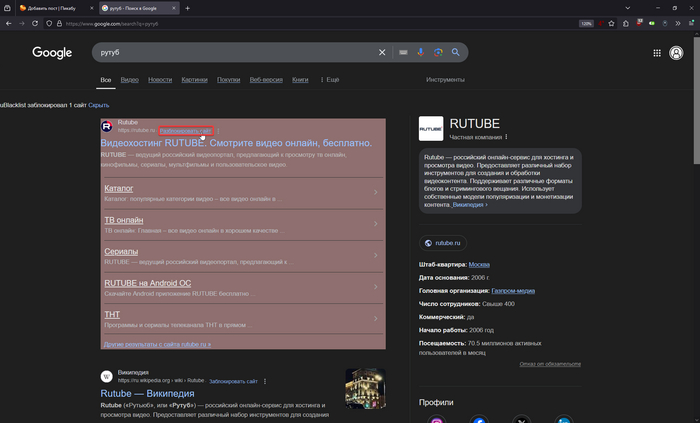The width and height of the screenshot is (700, 423).
Task: Go back to the previous page
Action: [x=8, y=24]
